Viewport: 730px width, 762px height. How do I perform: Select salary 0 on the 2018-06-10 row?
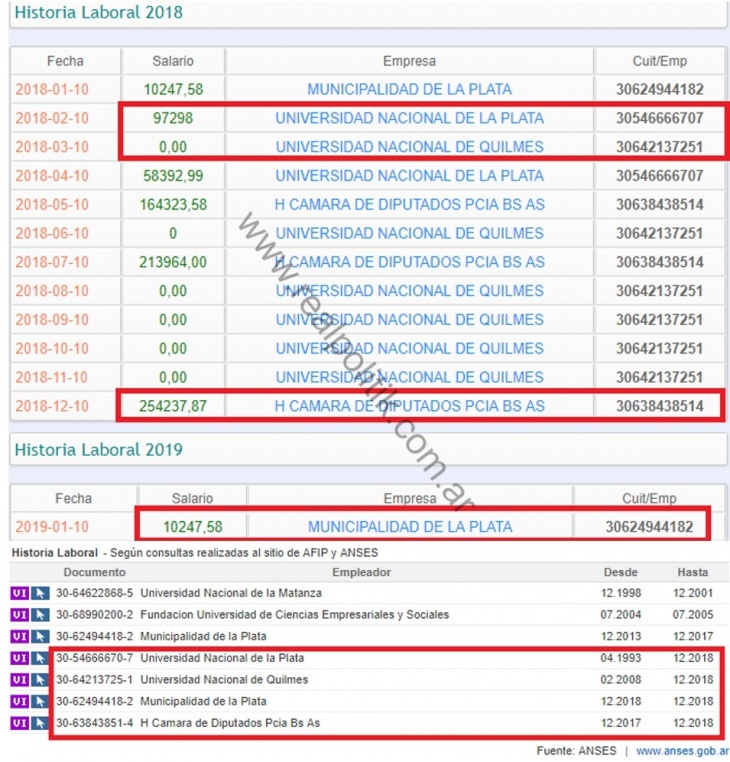[173, 233]
